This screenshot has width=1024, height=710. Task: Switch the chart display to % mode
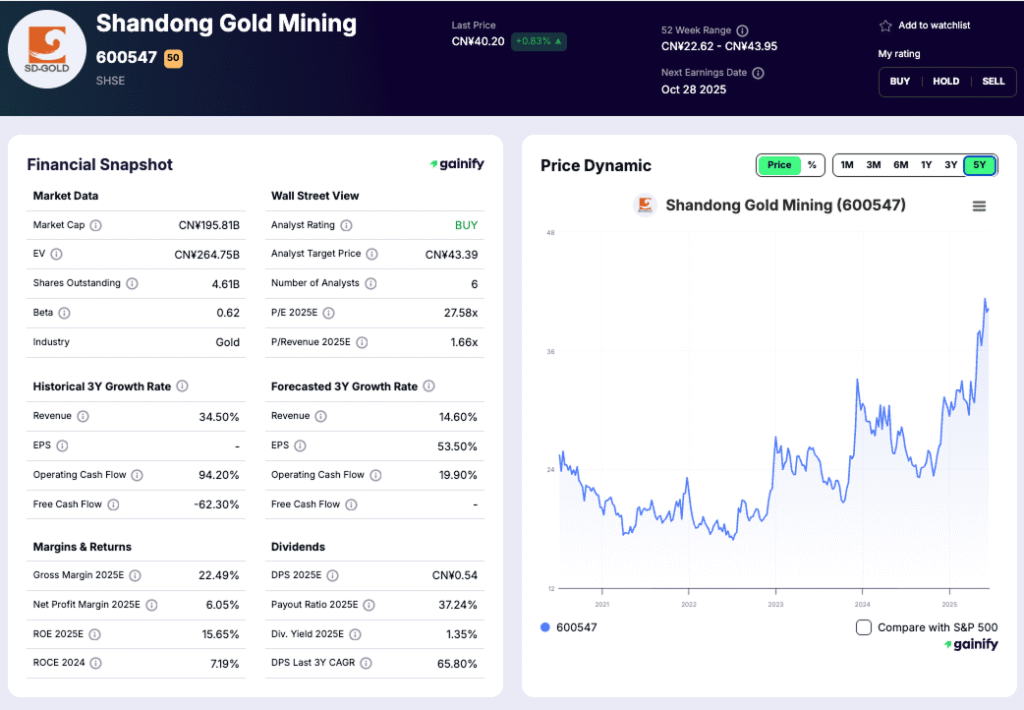tap(812, 165)
